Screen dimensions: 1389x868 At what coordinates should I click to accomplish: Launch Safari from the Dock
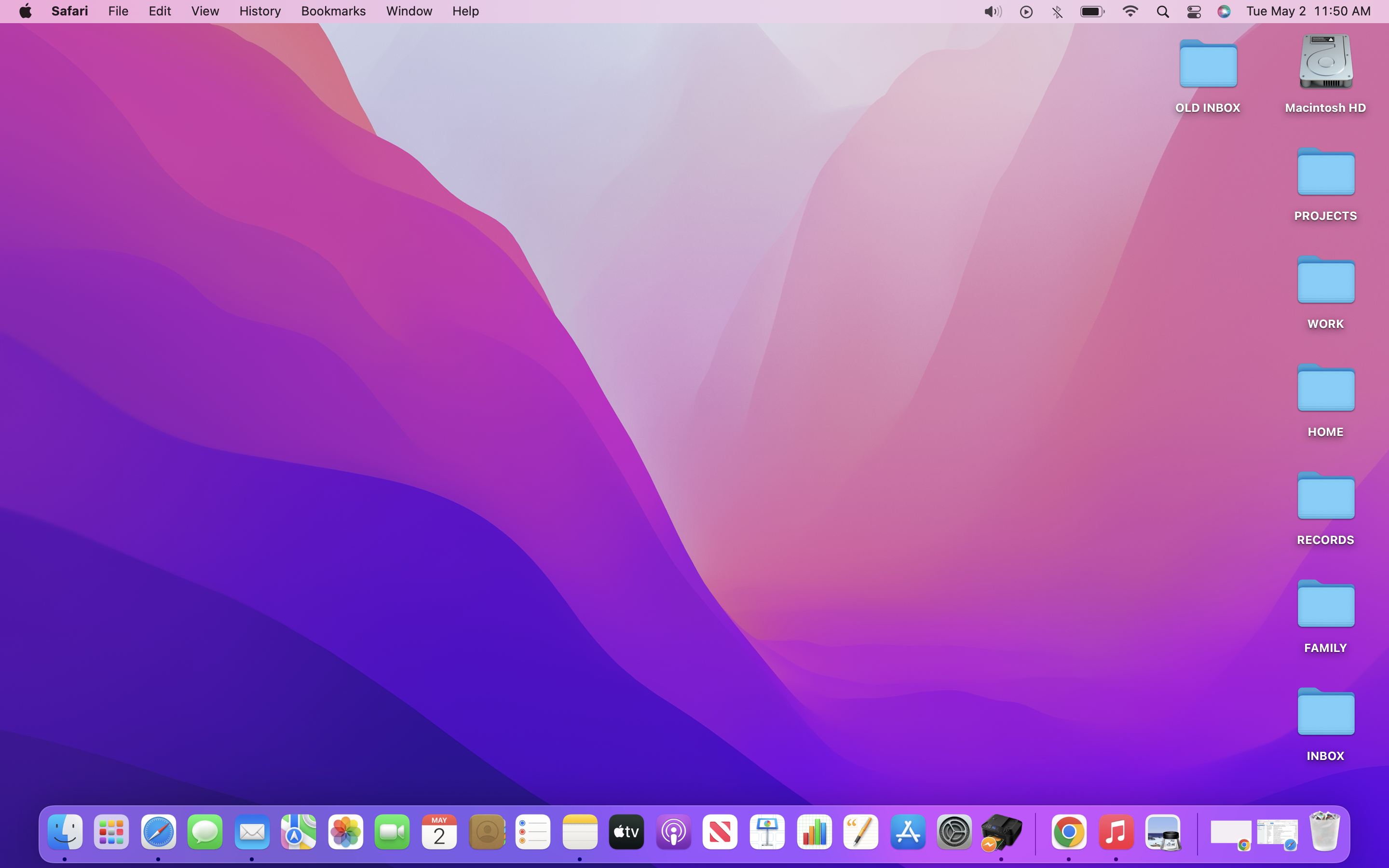pos(158,832)
